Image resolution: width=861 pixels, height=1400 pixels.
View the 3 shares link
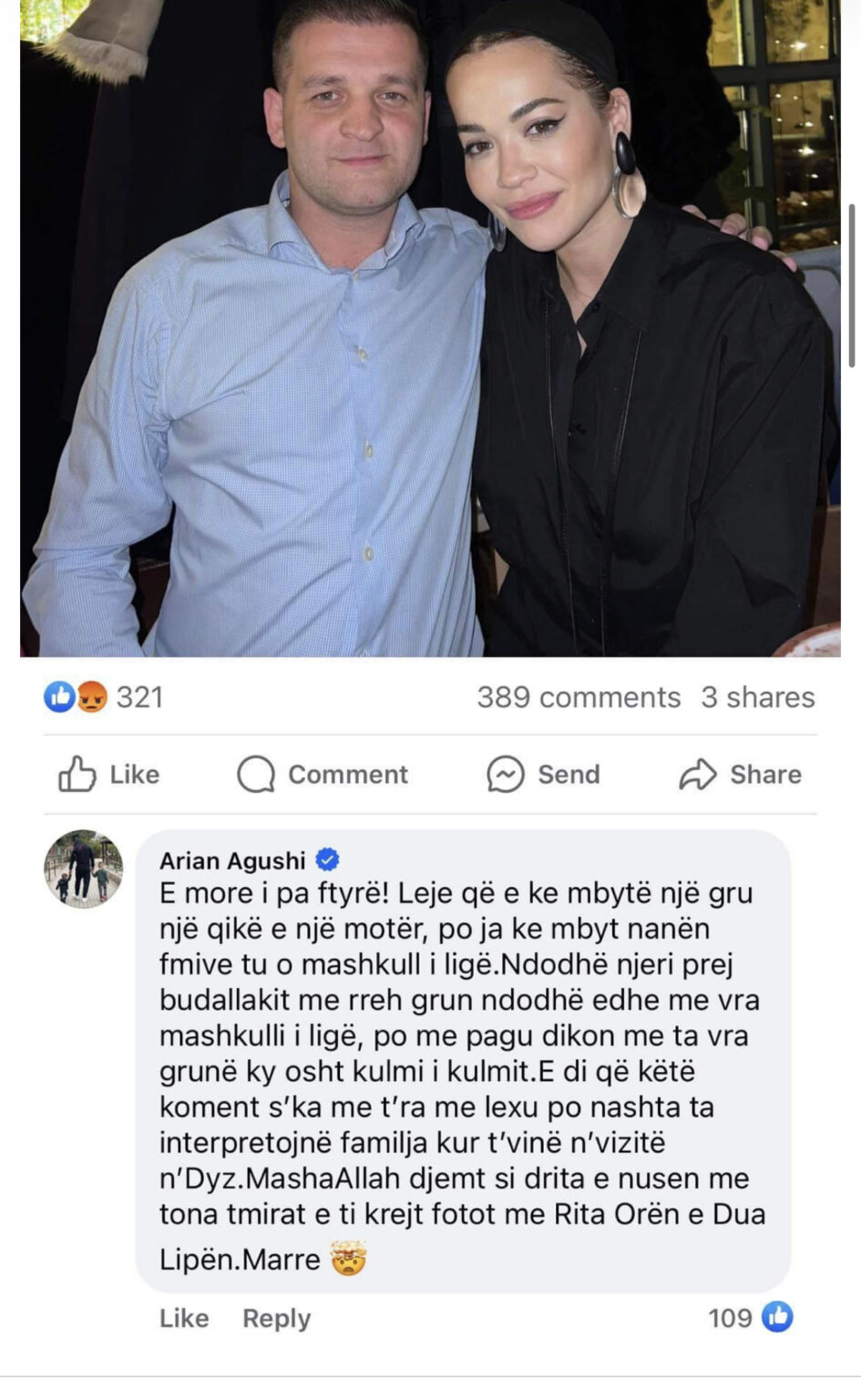[x=758, y=697]
